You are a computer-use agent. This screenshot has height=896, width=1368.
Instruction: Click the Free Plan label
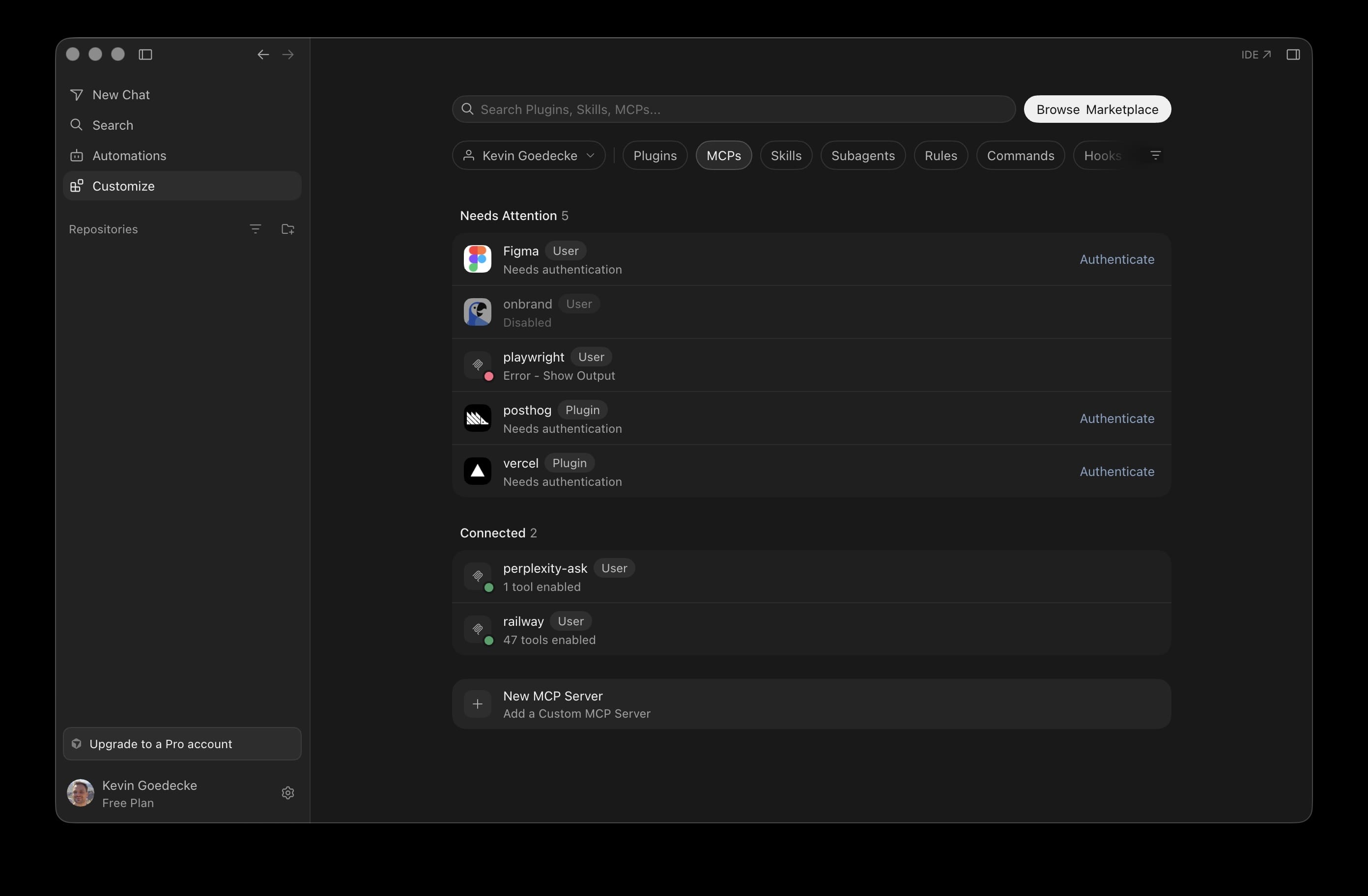(x=128, y=803)
